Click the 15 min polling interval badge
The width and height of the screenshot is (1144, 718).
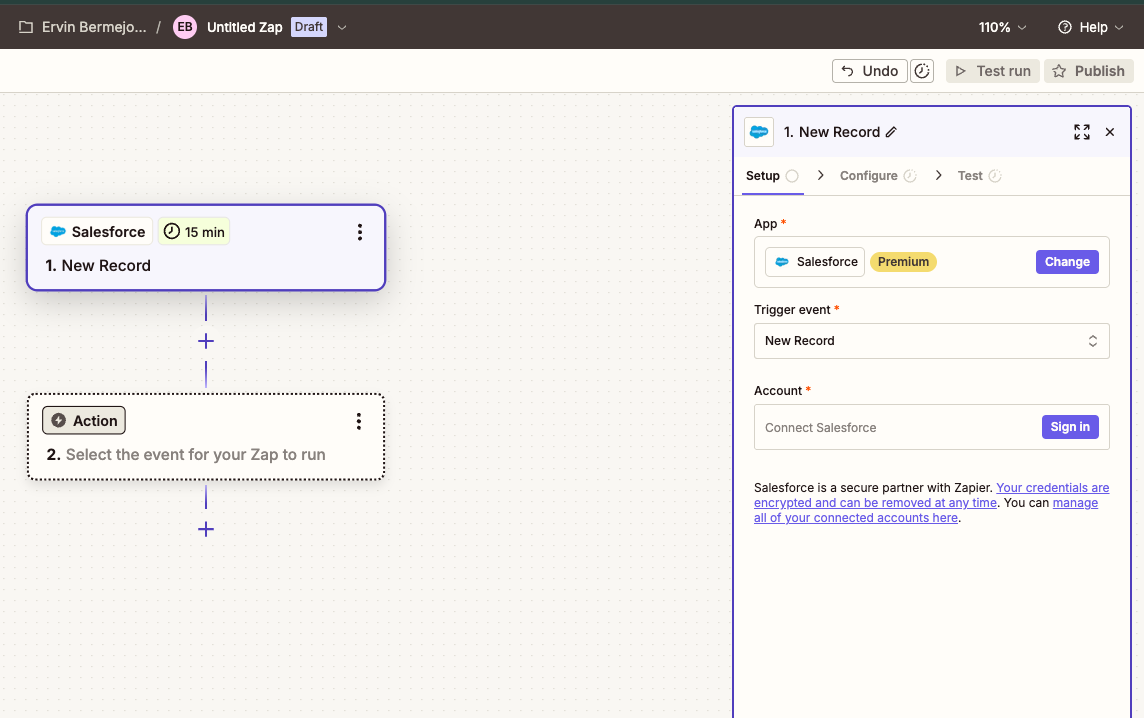pyautogui.click(x=194, y=231)
